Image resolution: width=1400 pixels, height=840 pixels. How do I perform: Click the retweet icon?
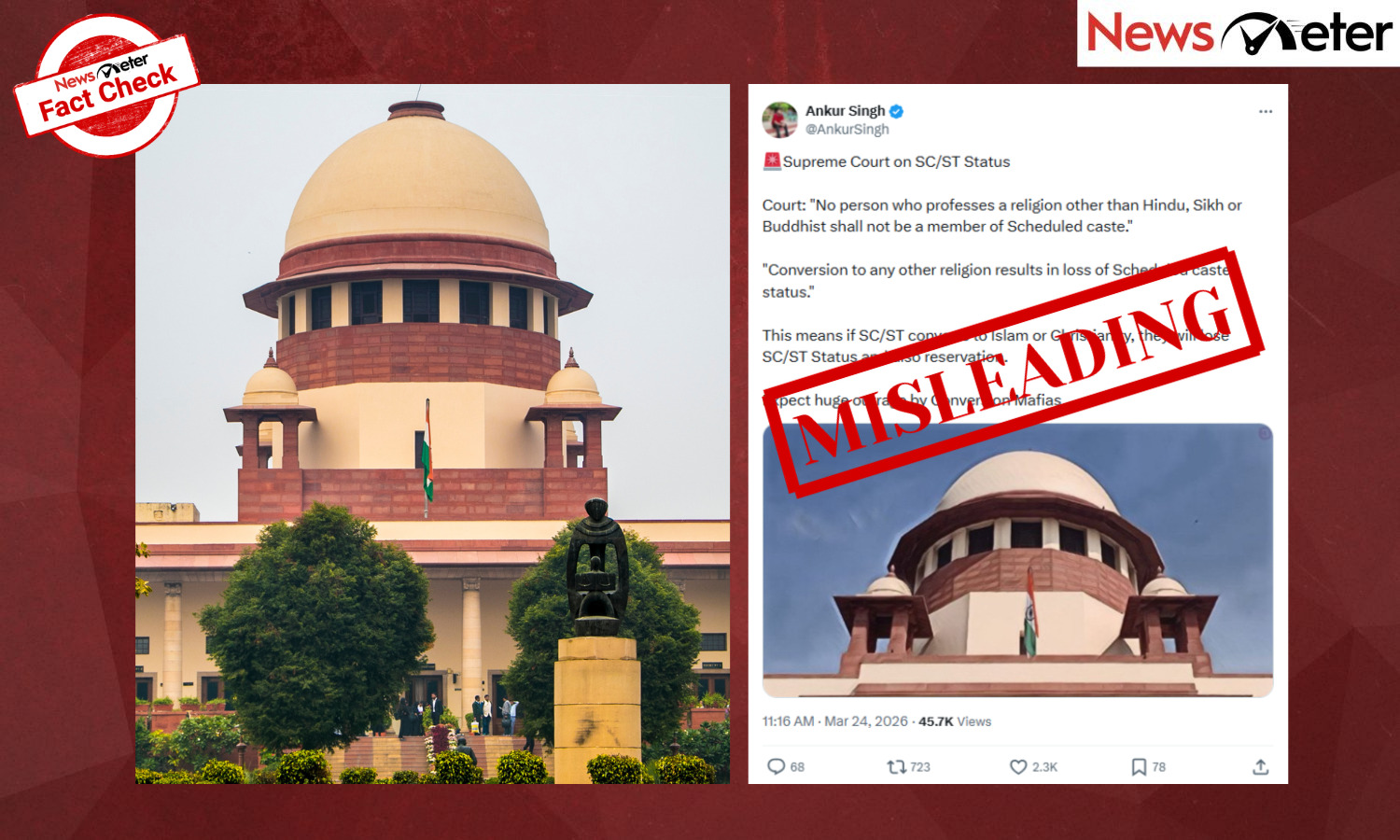(x=896, y=766)
